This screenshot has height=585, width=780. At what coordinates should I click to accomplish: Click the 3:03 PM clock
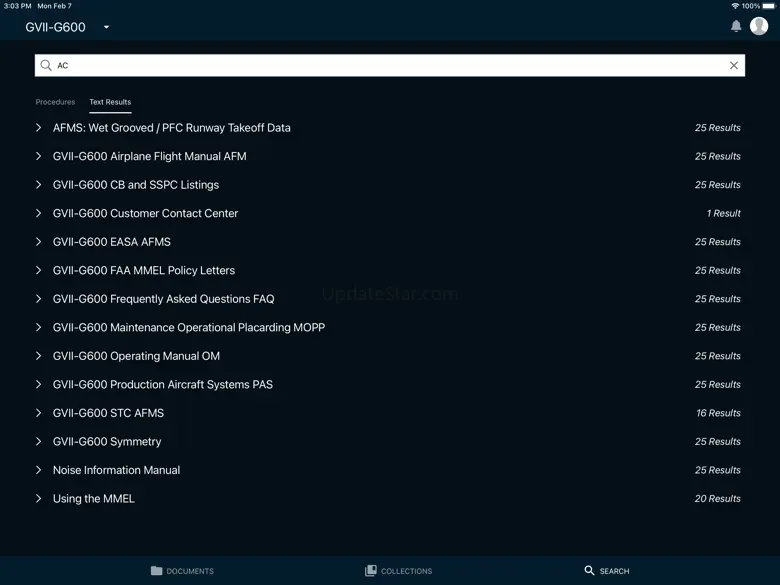[17, 6]
